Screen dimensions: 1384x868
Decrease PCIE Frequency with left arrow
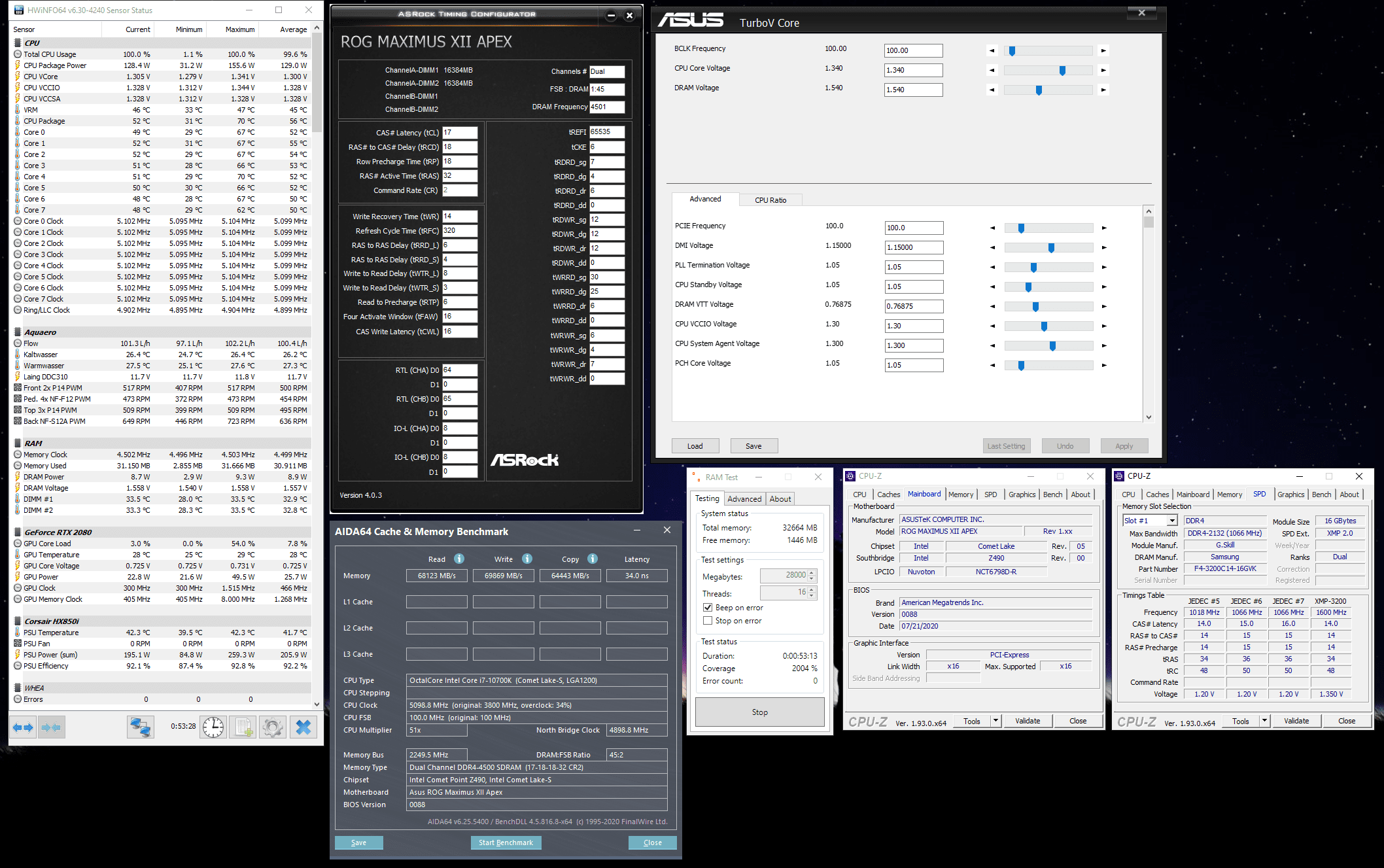point(992,228)
